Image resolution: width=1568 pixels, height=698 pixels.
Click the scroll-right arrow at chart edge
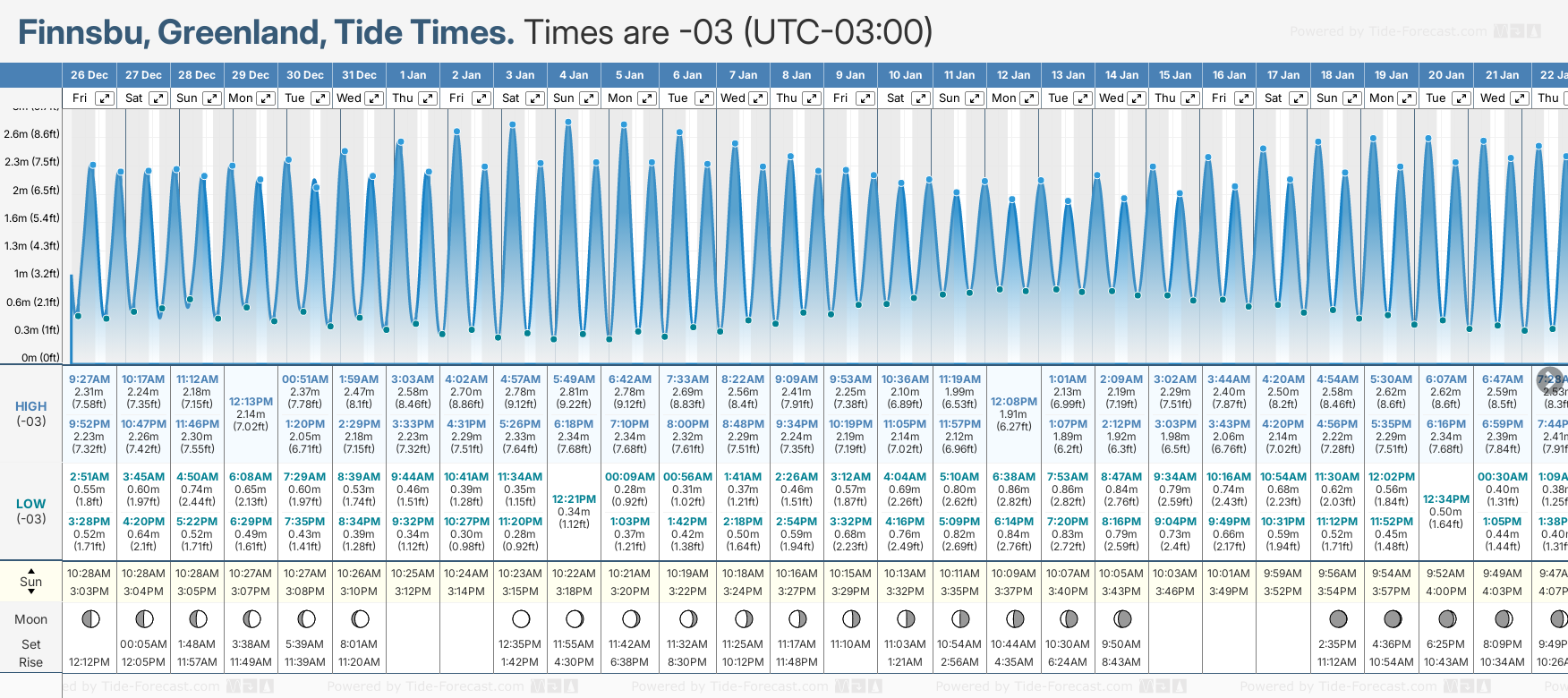pos(1550,379)
